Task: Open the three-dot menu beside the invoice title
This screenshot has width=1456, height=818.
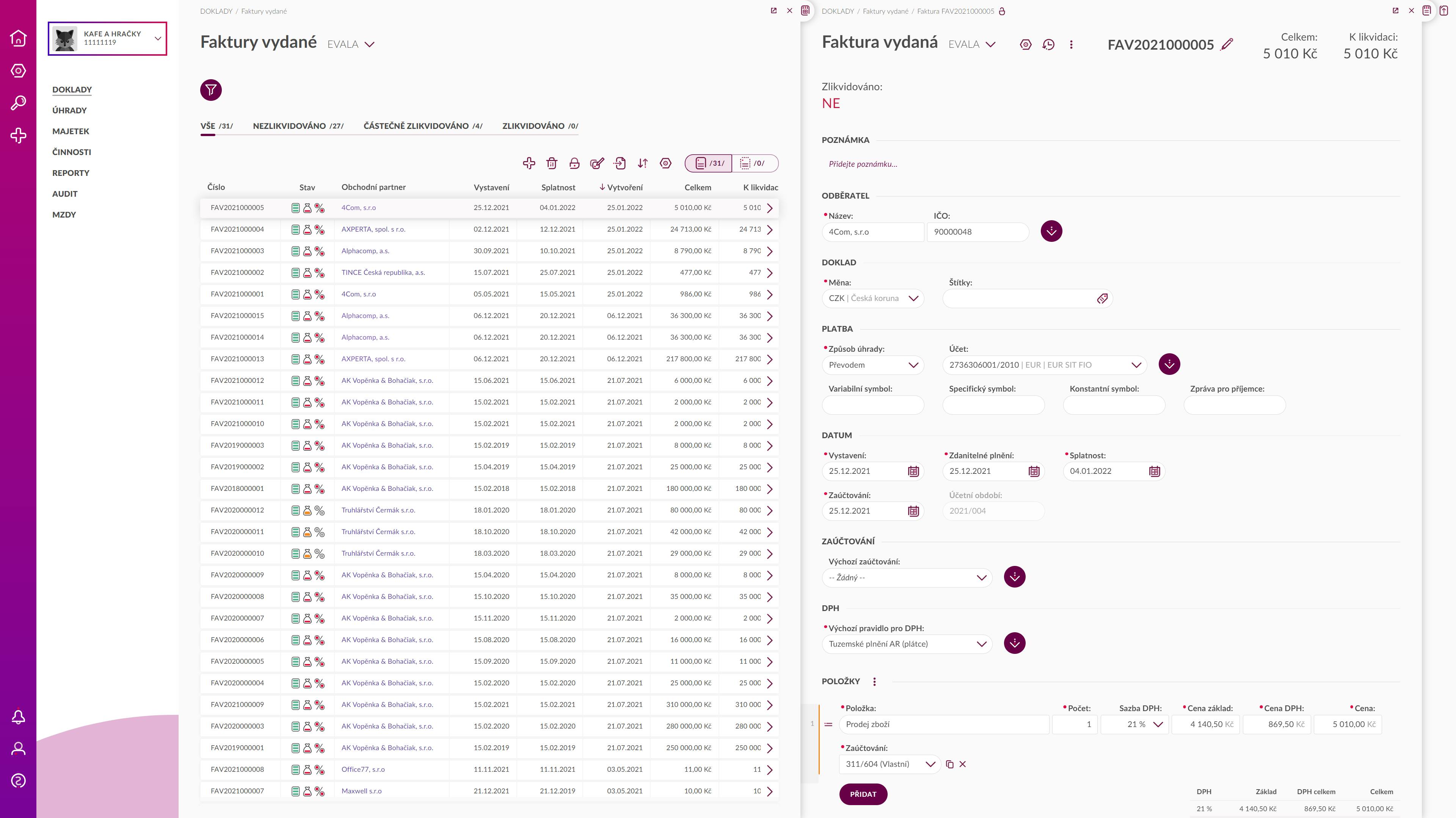Action: click(x=1071, y=45)
